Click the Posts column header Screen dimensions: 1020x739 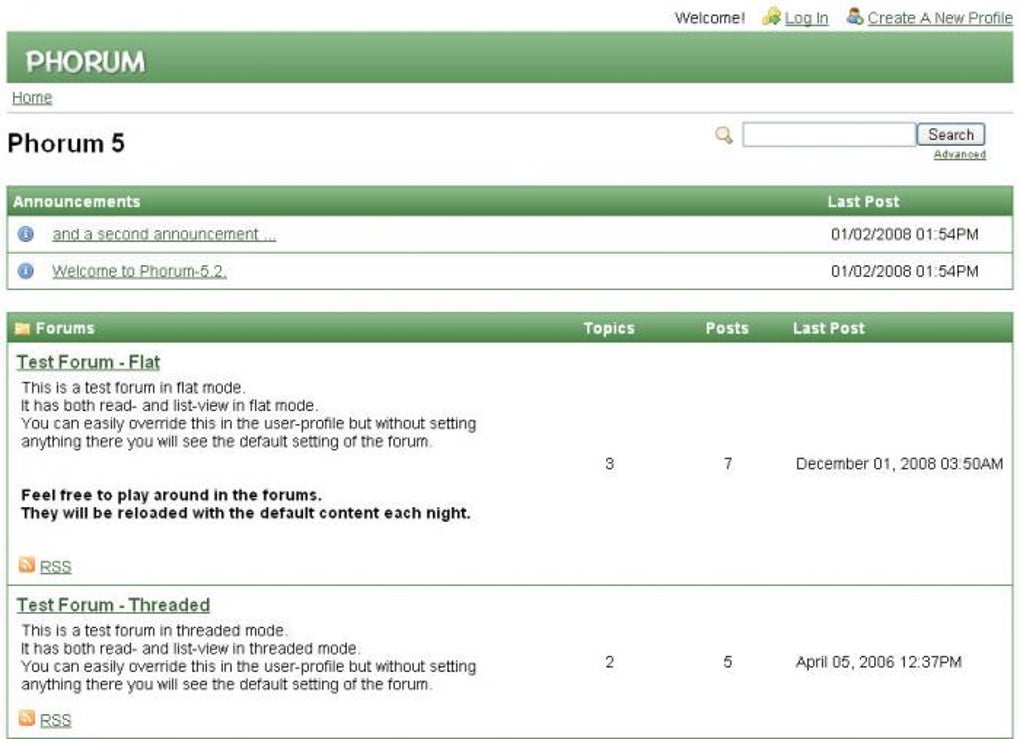[x=727, y=328]
